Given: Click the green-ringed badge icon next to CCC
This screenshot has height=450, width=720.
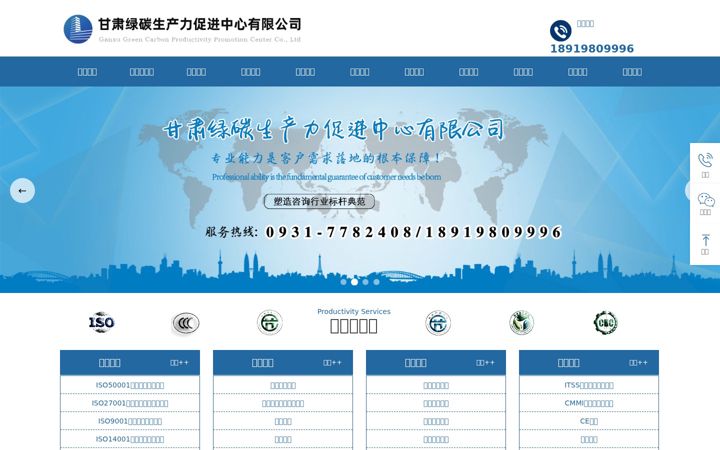Looking at the screenshot, I should pyautogui.click(x=270, y=322).
